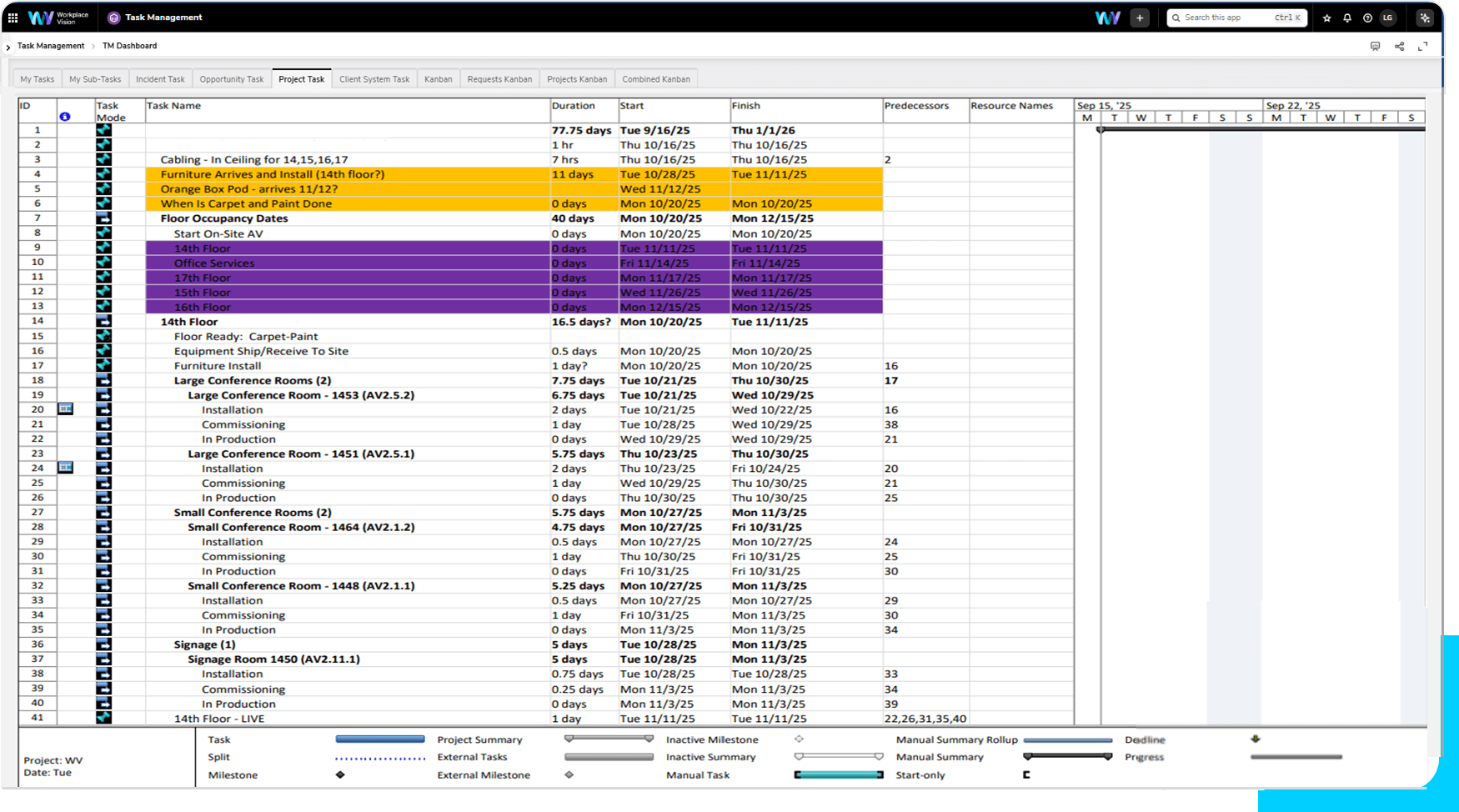Enter fullscreen with the expand icon
Image resolution: width=1459 pixels, height=812 pixels.
coord(1423,46)
